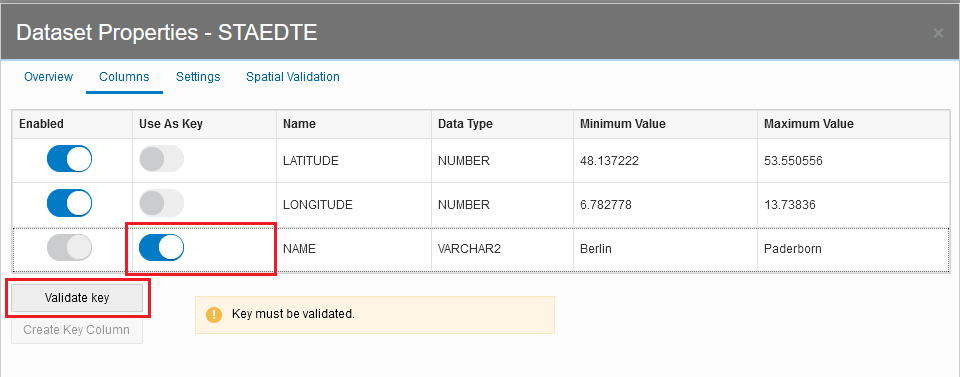Close the Dataset Properties dialog
Image resolution: width=960 pixels, height=377 pixels.
(x=938, y=33)
